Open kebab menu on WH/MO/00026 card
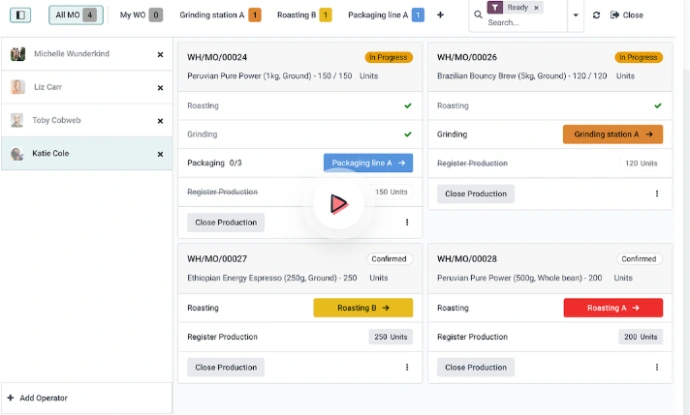Screen dimensions: 690x415 click(x=657, y=194)
